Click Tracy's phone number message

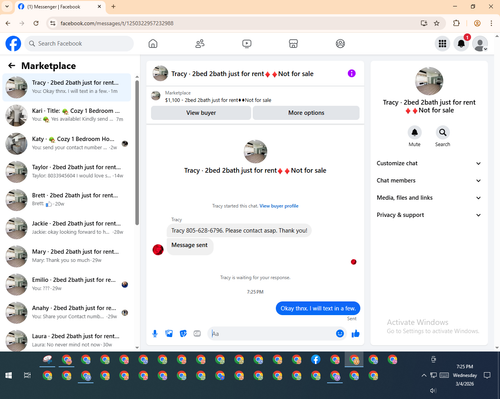coord(239,231)
